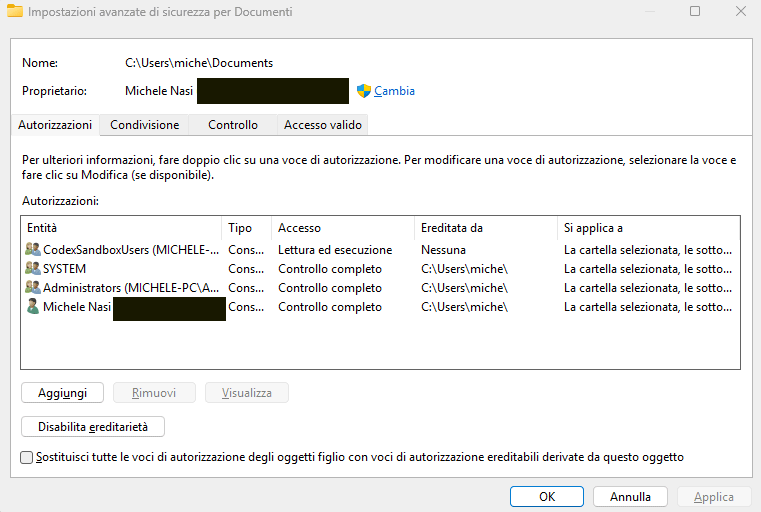
Task: Click the Lettura ed esecuzione access cell
Action: click(335, 249)
